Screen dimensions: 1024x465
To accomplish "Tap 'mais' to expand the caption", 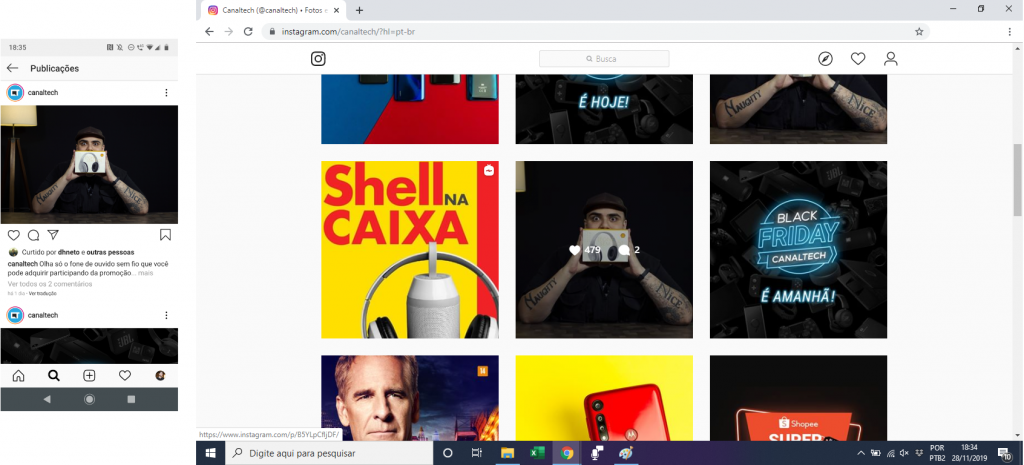I will [x=146, y=273].
